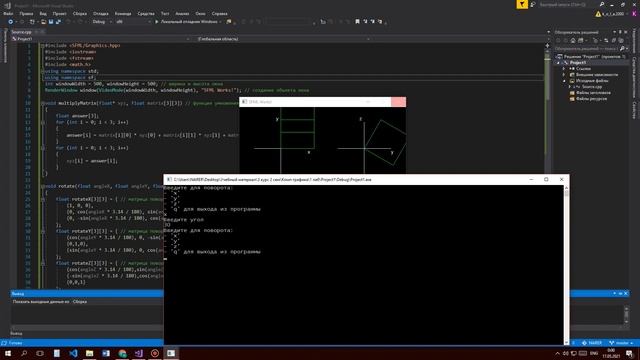Viewport: 640px width, 360px height.
Task: Click the editor vertical scrollbar
Action: tap(547, 167)
